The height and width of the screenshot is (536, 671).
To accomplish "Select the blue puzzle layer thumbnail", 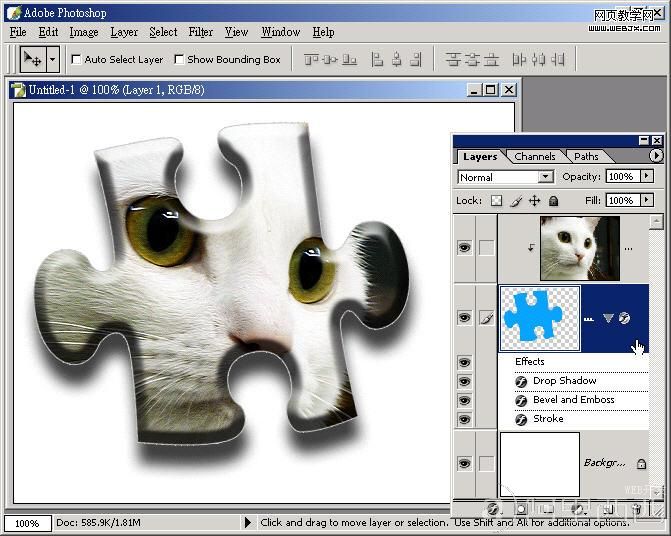I will coord(540,319).
